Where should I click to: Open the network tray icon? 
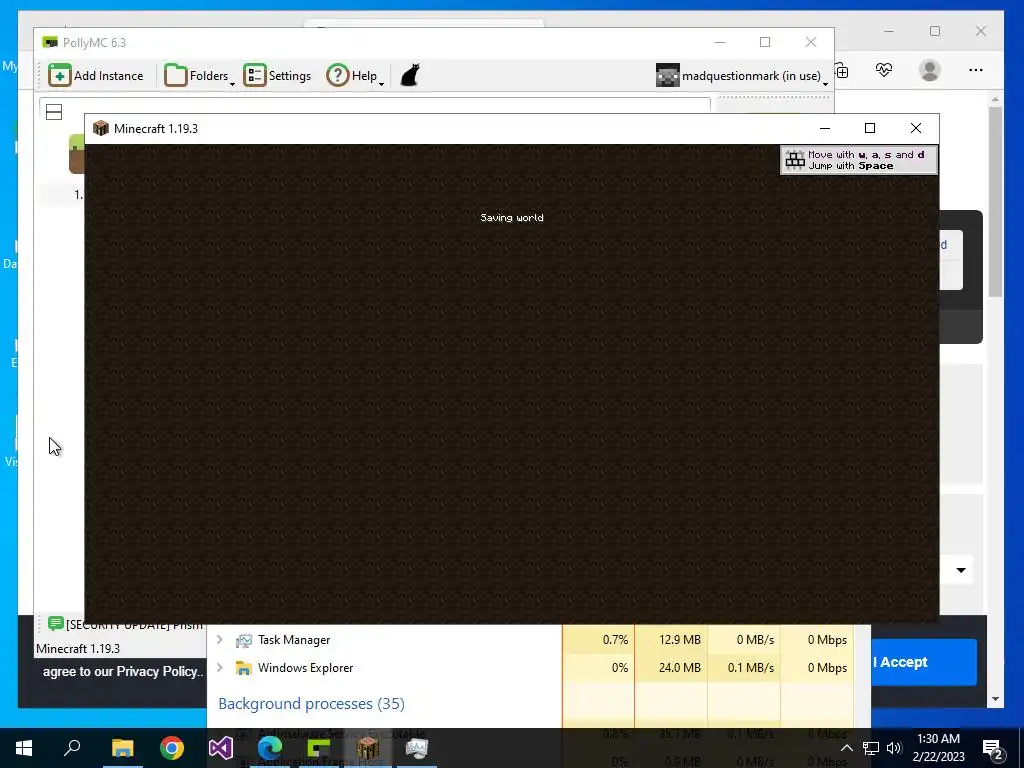point(871,748)
